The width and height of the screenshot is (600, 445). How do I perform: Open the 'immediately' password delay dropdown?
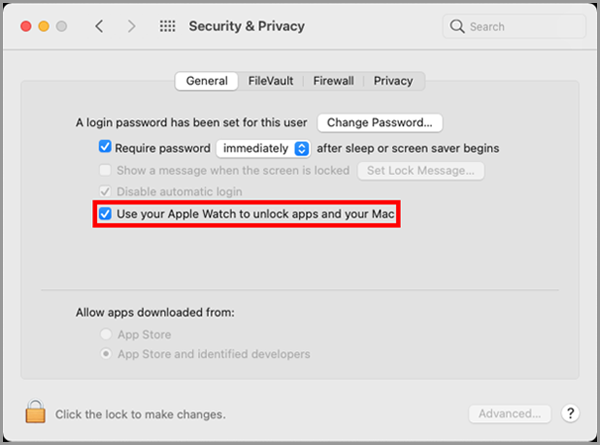pyautogui.click(x=265, y=148)
